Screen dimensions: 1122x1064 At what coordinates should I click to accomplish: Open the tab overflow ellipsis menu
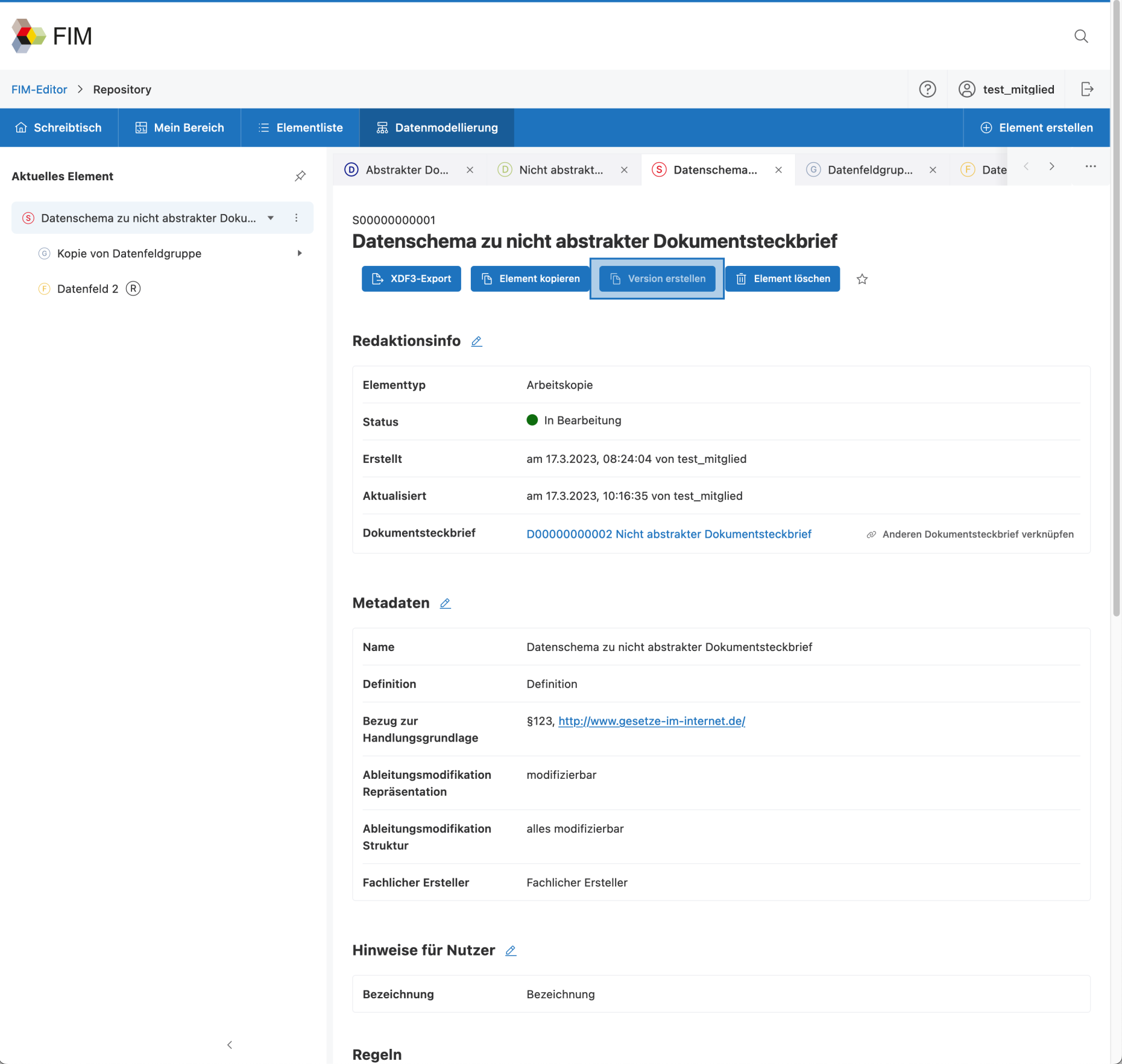1091,166
